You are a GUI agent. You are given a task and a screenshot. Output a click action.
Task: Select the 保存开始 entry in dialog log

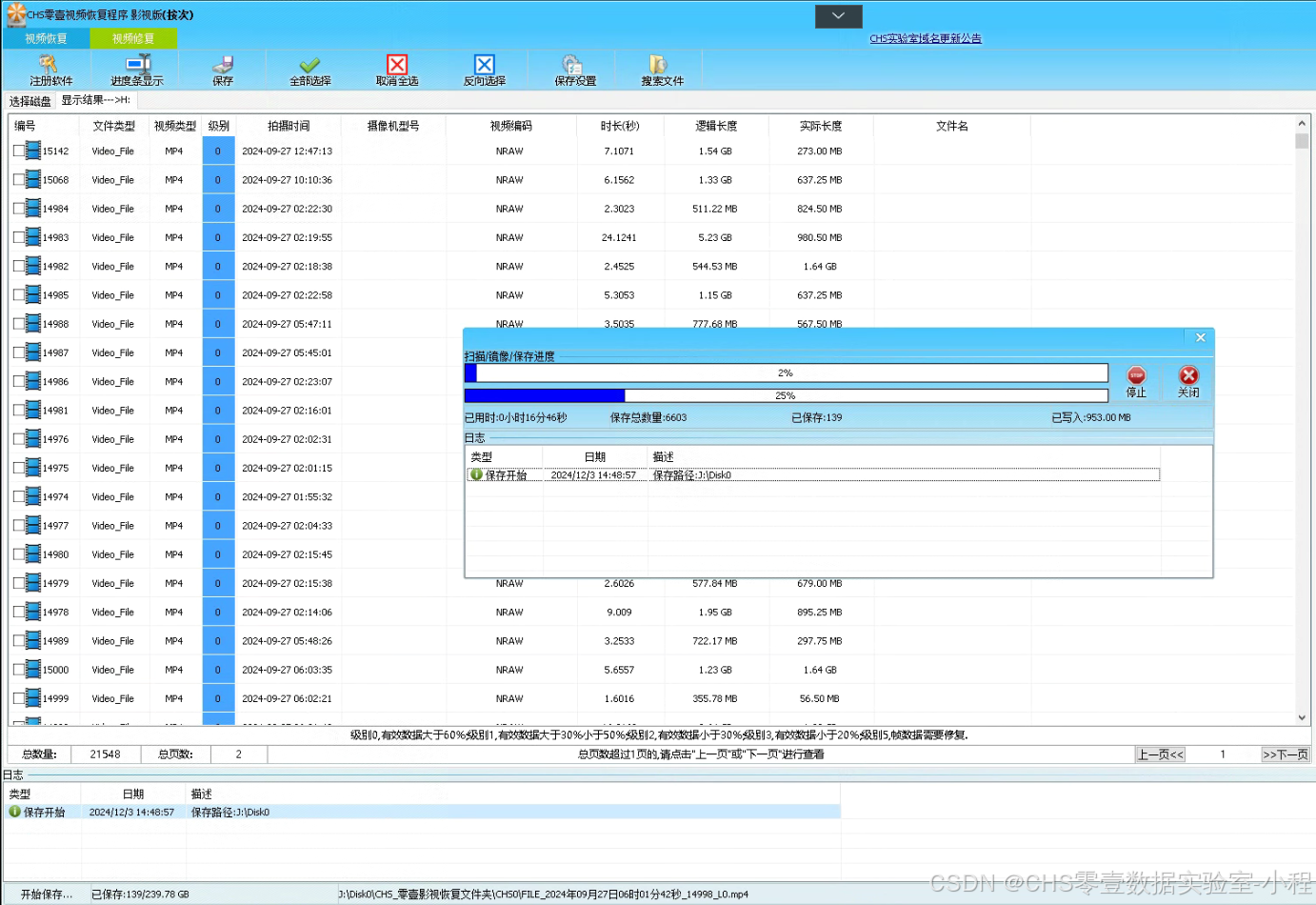click(813, 474)
